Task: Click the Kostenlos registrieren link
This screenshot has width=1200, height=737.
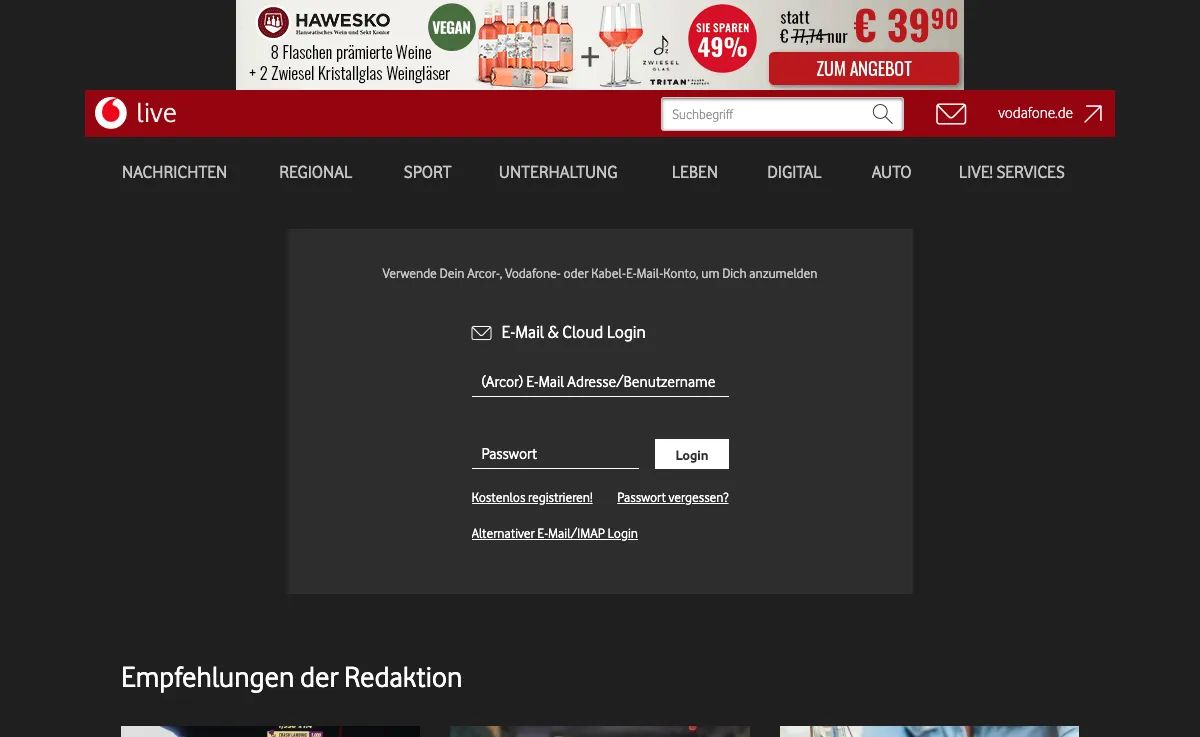Action: [532, 497]
